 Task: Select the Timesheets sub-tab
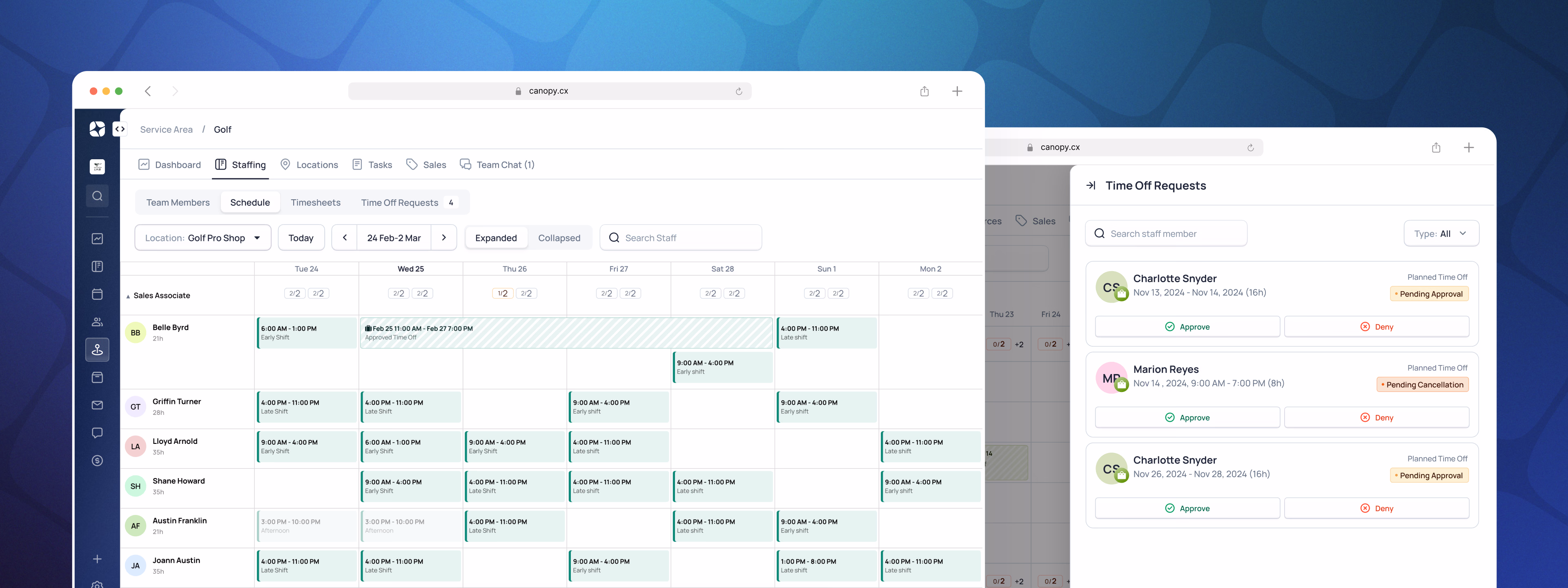pos(315,203)
